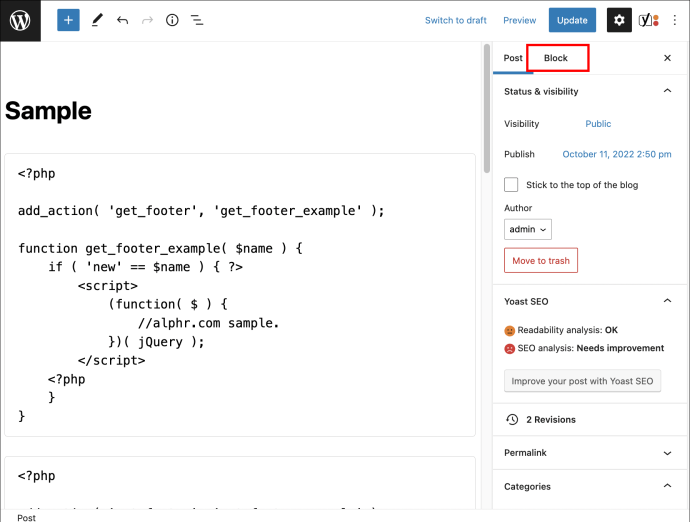Screen dimensions: 690x522
Task: Click the Sample post title
Action: [48, 110]
